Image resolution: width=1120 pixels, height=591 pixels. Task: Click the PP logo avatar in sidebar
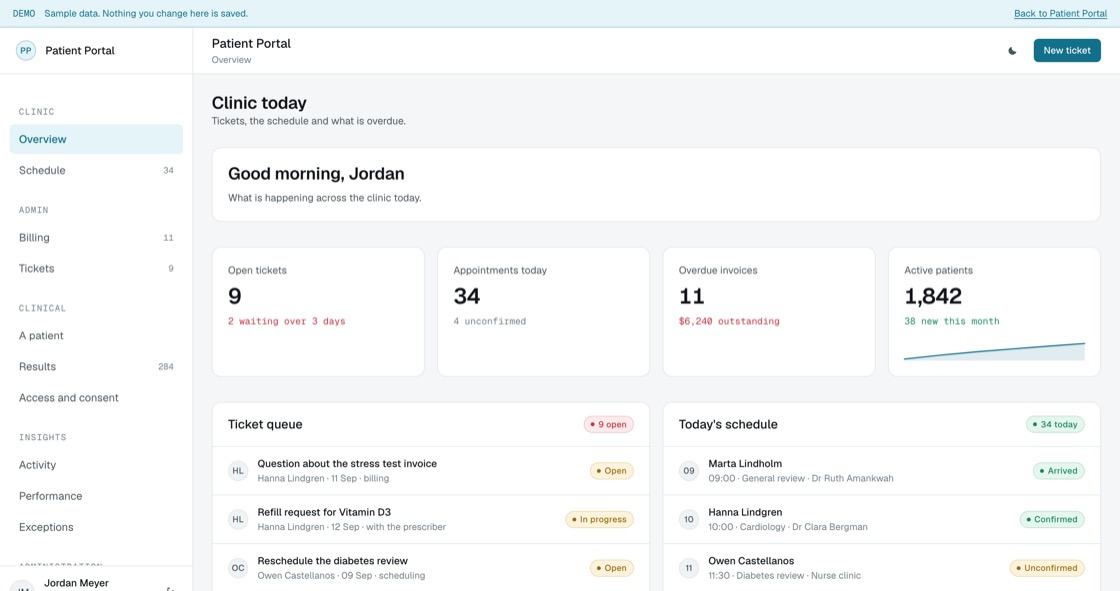point(26,51)
